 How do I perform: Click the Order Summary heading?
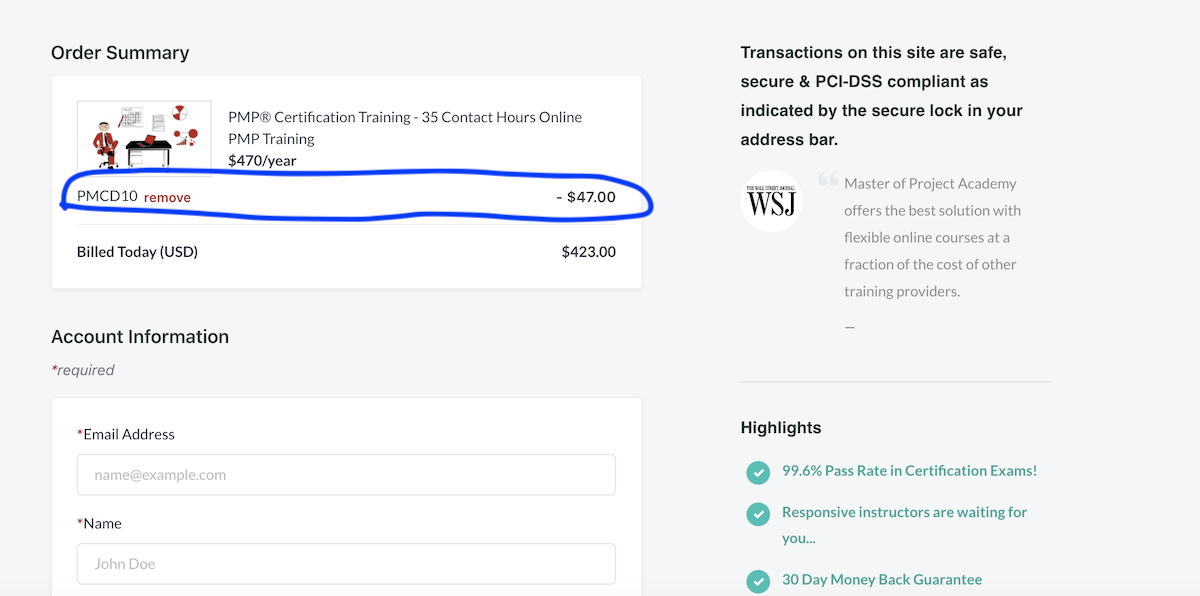pyautogui.click(x=120, y=53)
